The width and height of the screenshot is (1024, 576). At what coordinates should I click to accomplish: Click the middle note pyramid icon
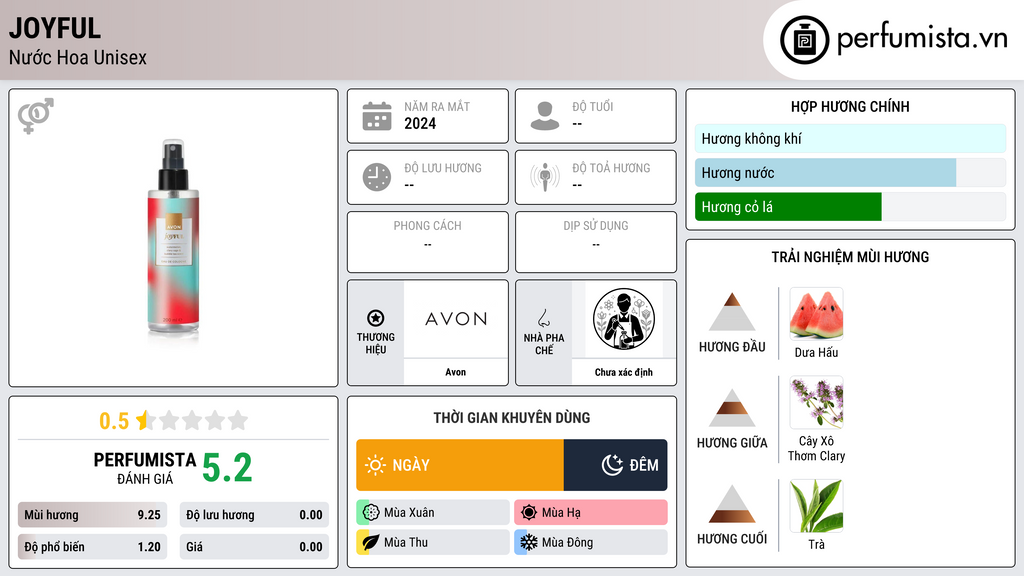pos(732,408)
